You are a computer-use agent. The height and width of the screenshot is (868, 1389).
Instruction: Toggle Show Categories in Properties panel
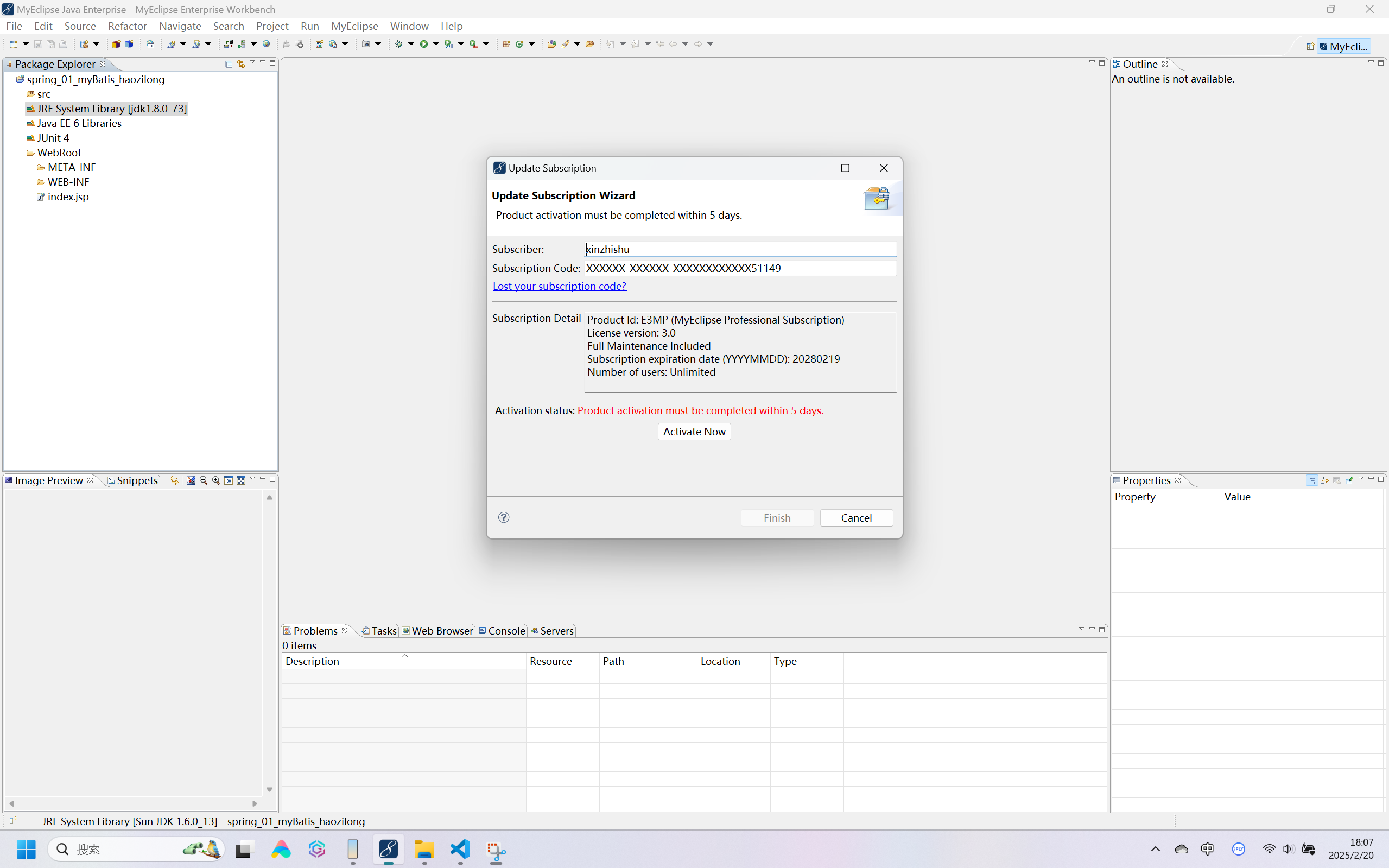1312,480
